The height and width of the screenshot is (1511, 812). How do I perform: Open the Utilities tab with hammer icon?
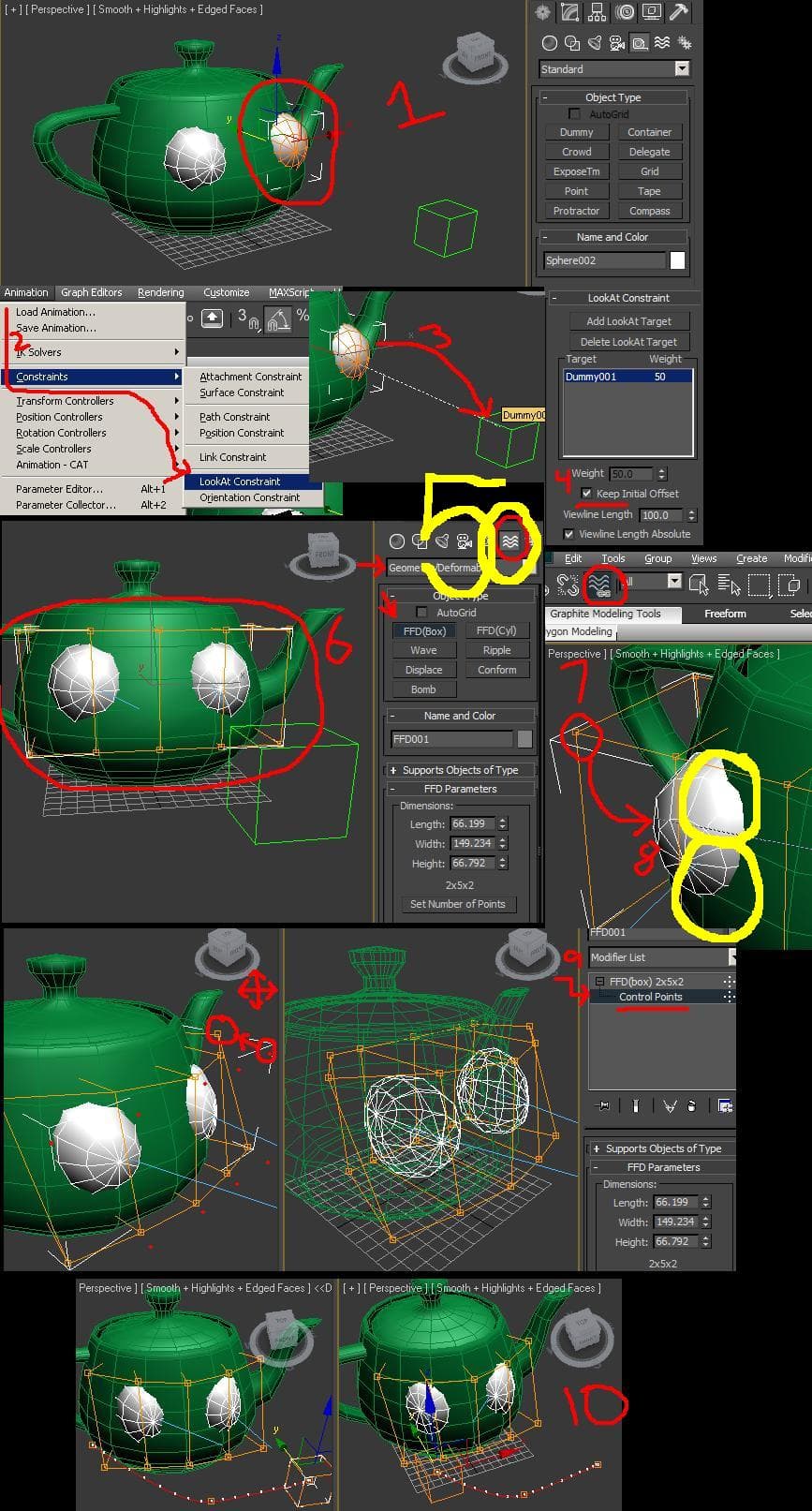(679, 12)
